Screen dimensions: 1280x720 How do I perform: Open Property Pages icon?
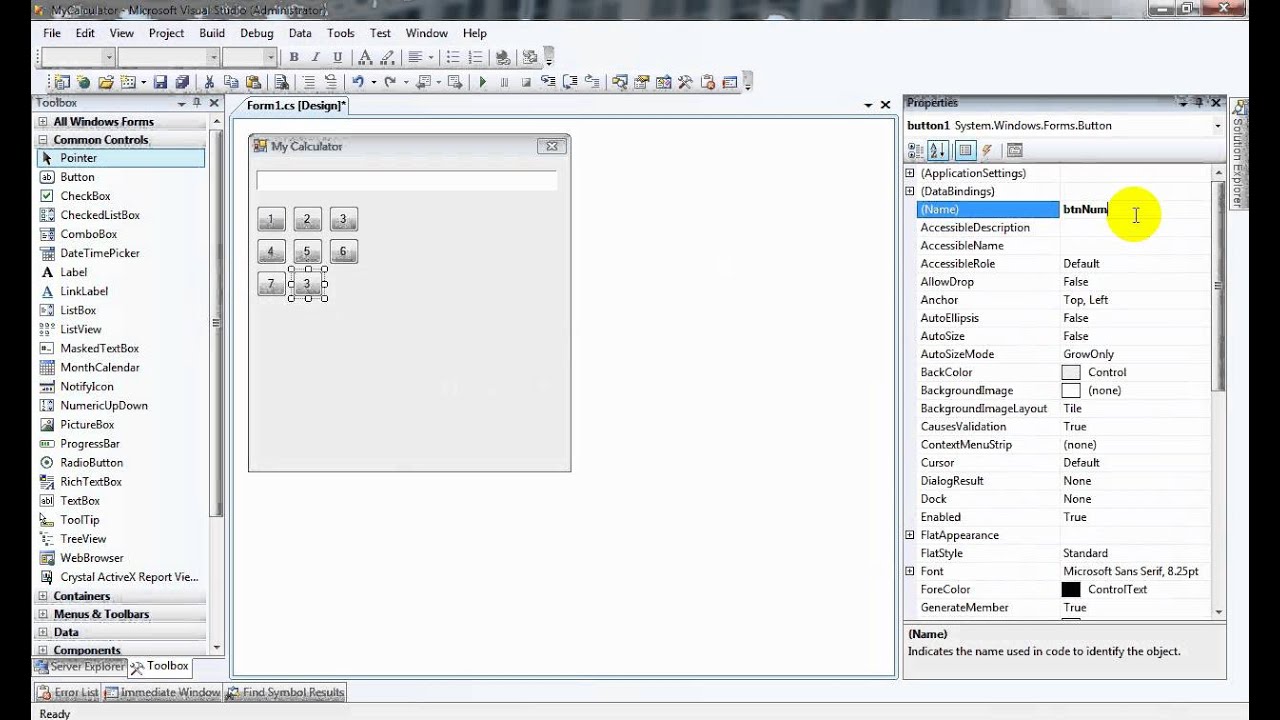click(x=1014, y=151)
